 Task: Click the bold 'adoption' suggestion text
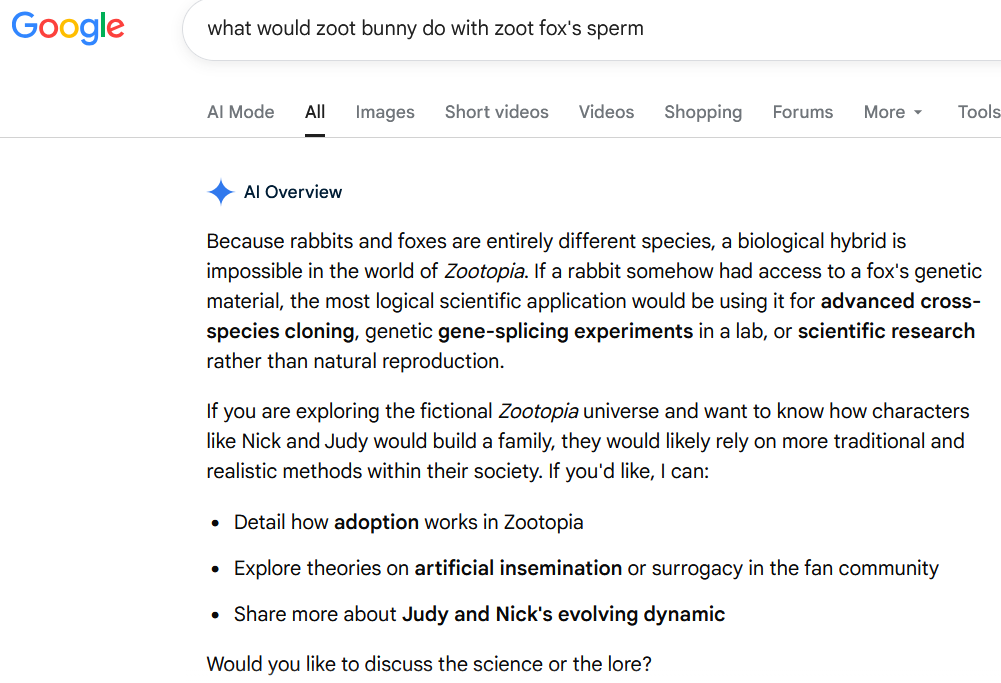click(377, 522)
